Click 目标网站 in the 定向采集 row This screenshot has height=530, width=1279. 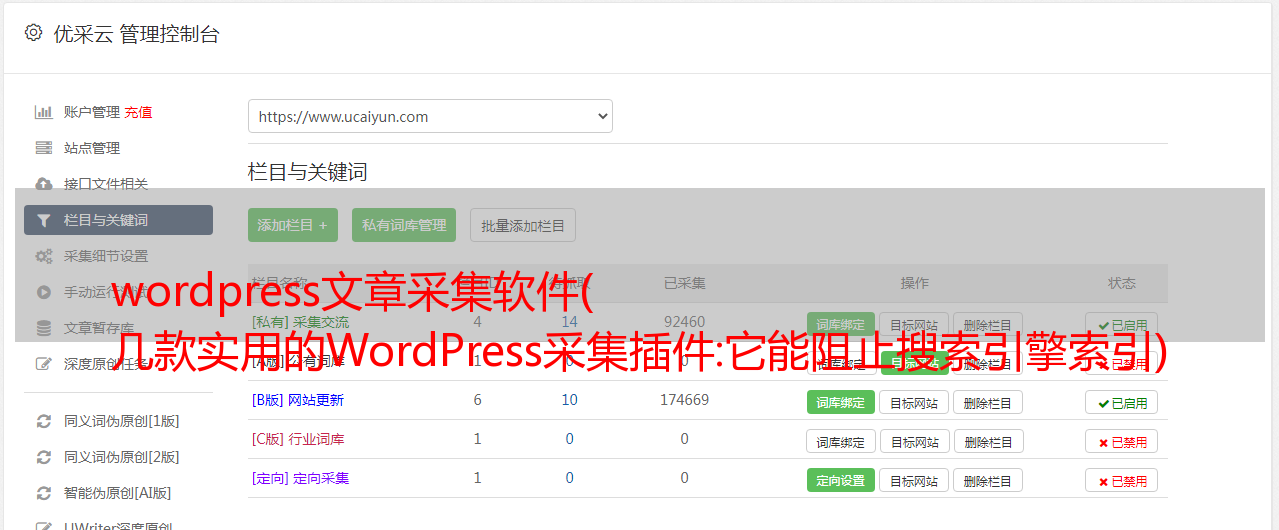[914, 480]
